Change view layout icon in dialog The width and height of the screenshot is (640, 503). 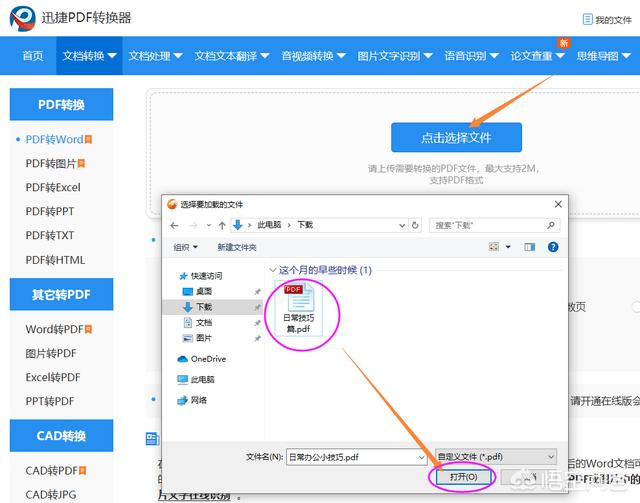[x=493, y=247]
